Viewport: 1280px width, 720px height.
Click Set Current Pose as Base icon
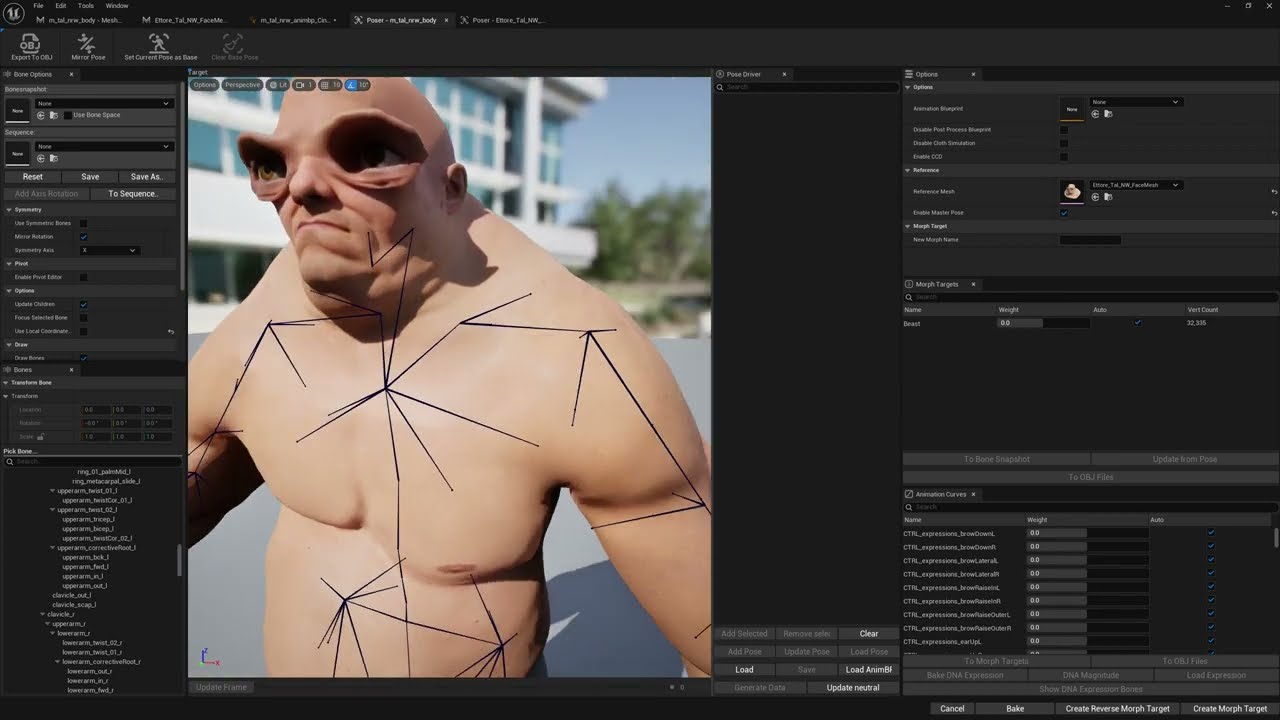click(x=159, y=43)
